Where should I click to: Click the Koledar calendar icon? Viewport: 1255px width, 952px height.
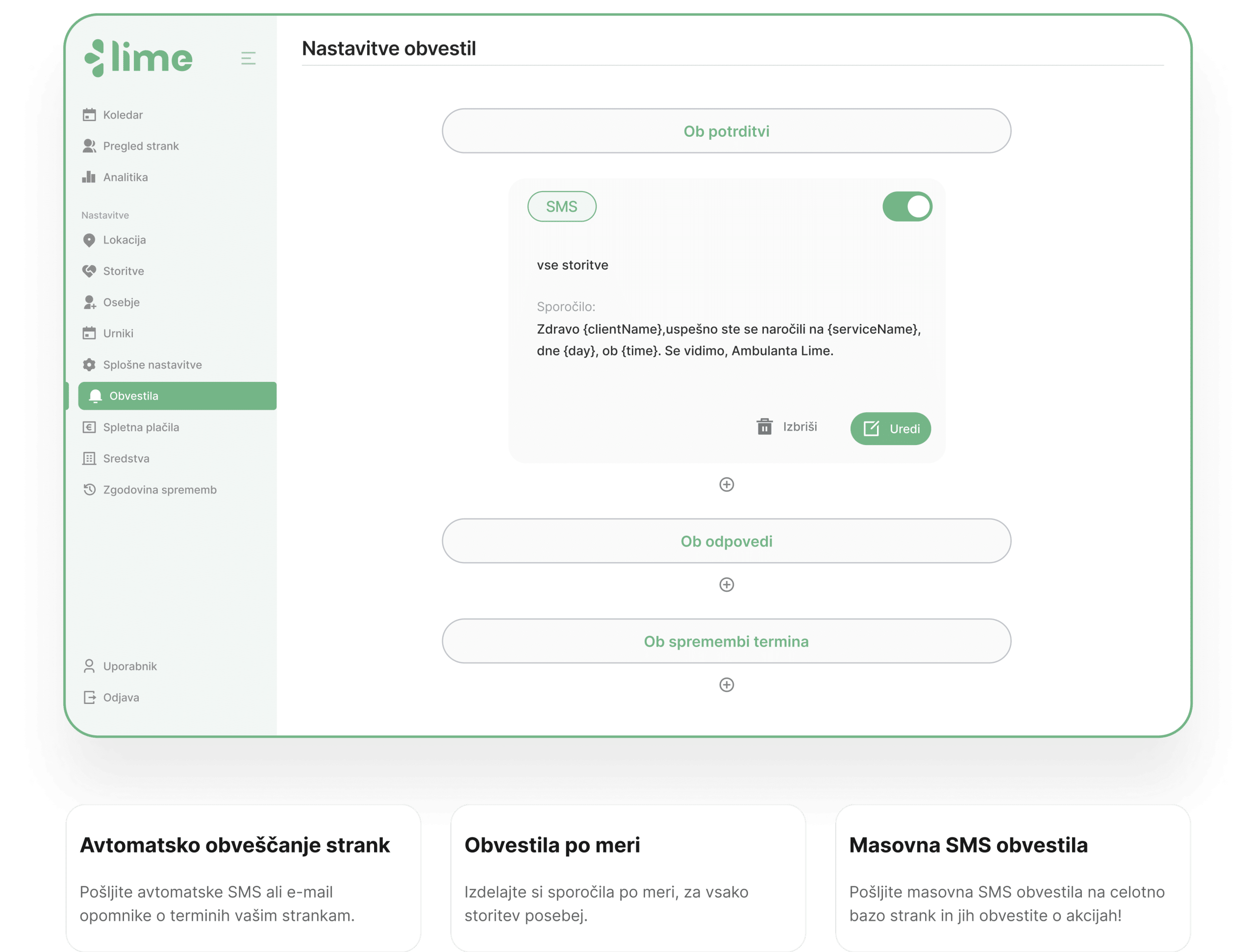click(x=89, y=115)
